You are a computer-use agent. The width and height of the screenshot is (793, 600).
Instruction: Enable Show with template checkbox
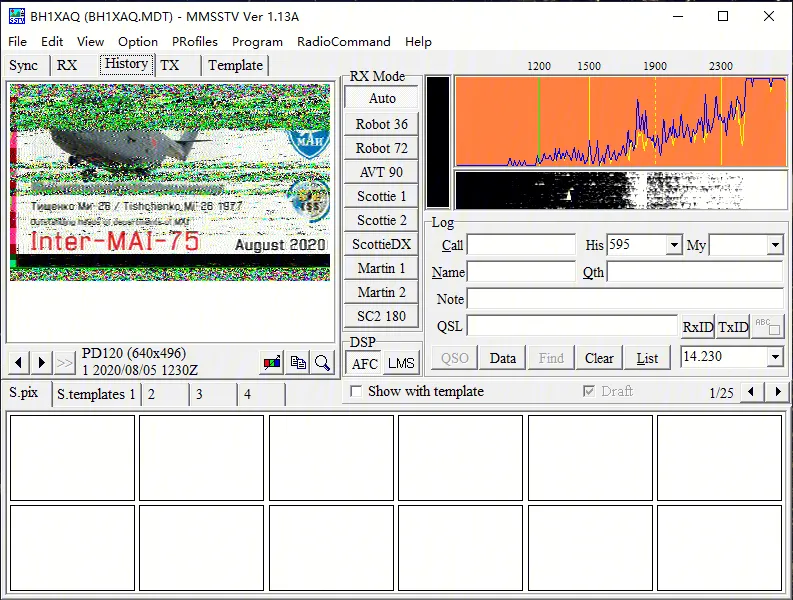click(356, 392)
